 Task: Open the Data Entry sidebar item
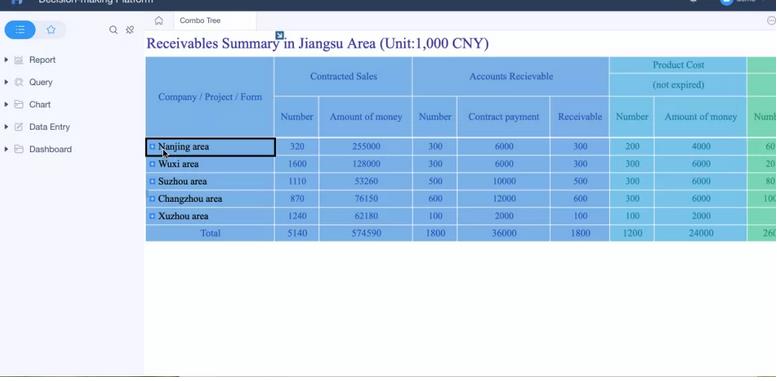[x=49, y=127]
